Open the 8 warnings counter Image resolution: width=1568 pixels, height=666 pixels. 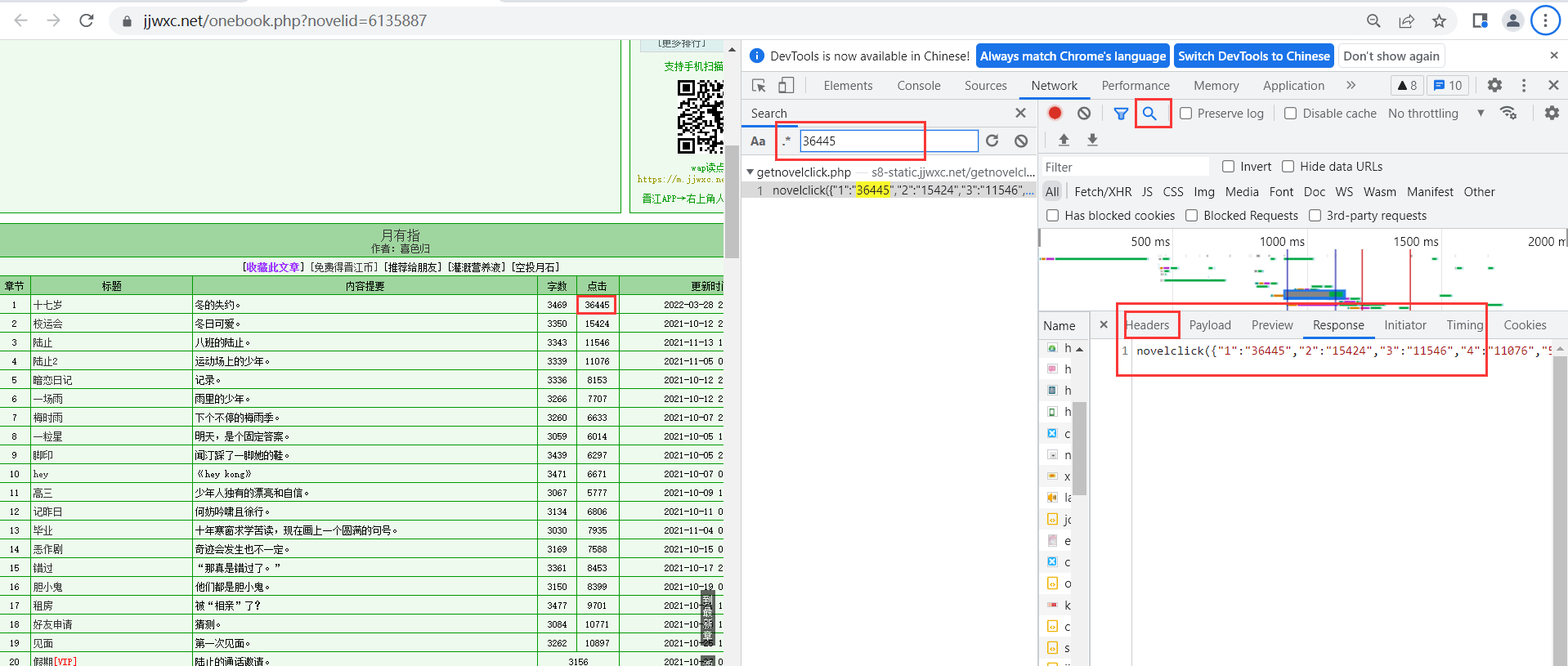click(x=1407, y=85)
